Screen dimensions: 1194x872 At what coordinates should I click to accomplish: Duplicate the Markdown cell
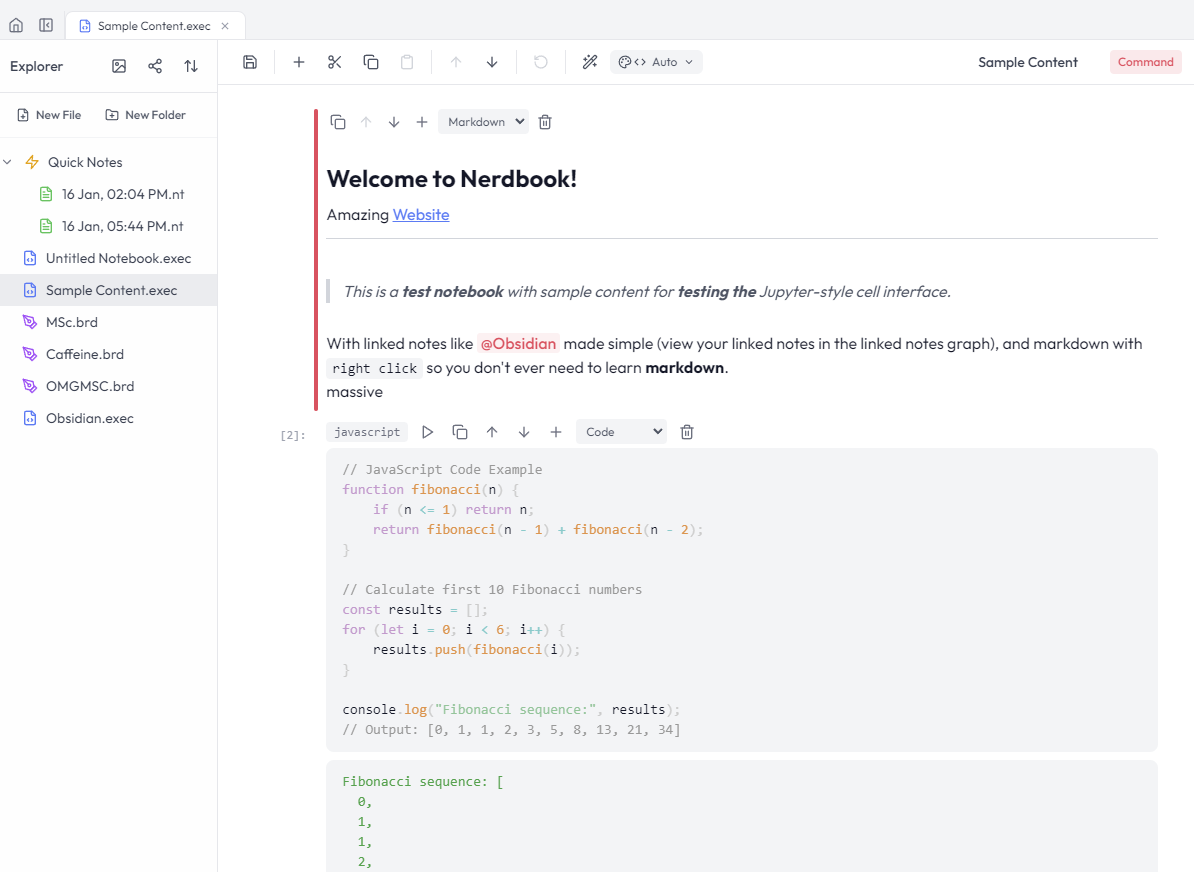click(x=337, y=122)
